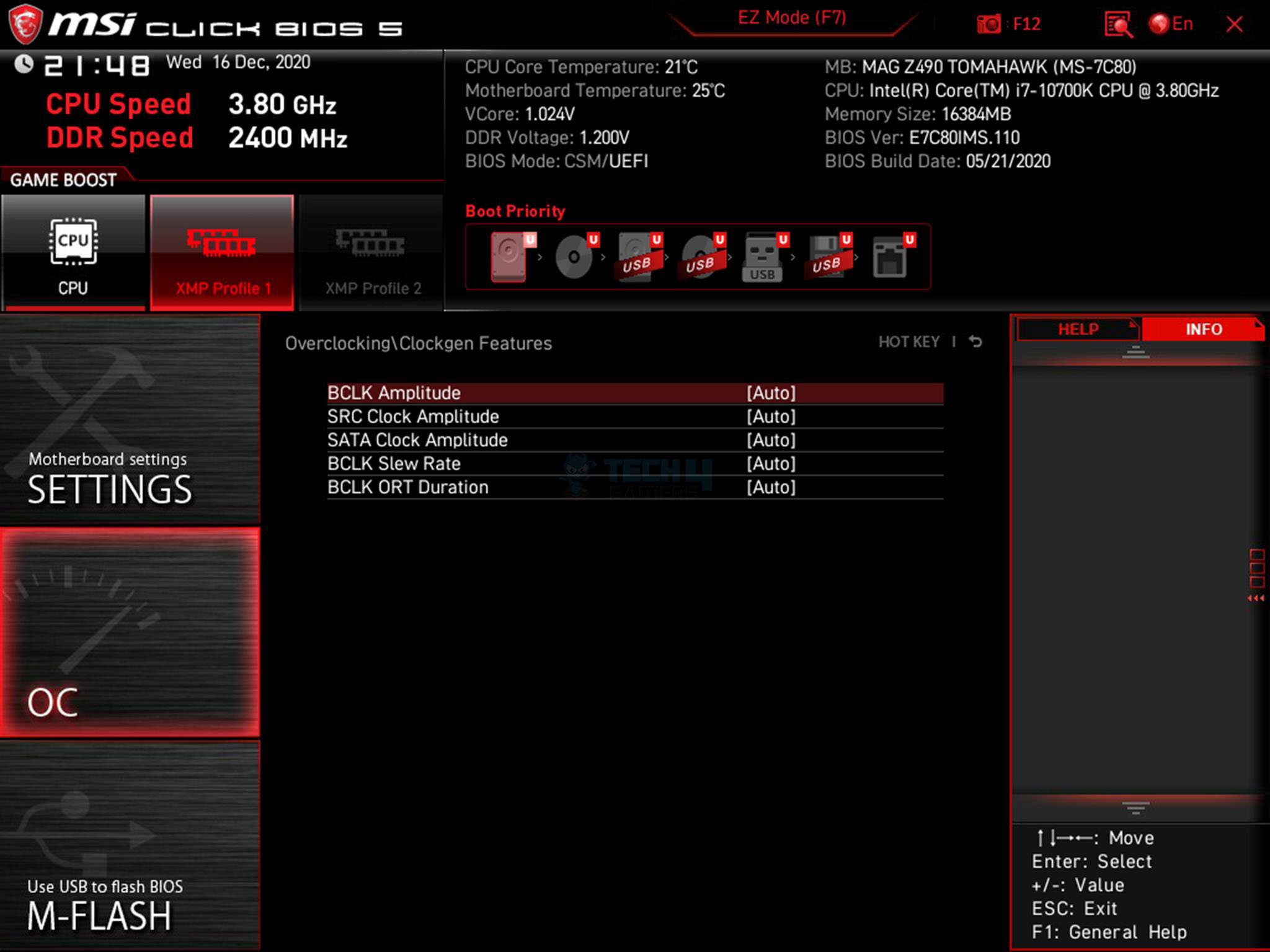
Task: Click the BIOS Ver E7C80IMS.110 text
Action: pos(922,138)
